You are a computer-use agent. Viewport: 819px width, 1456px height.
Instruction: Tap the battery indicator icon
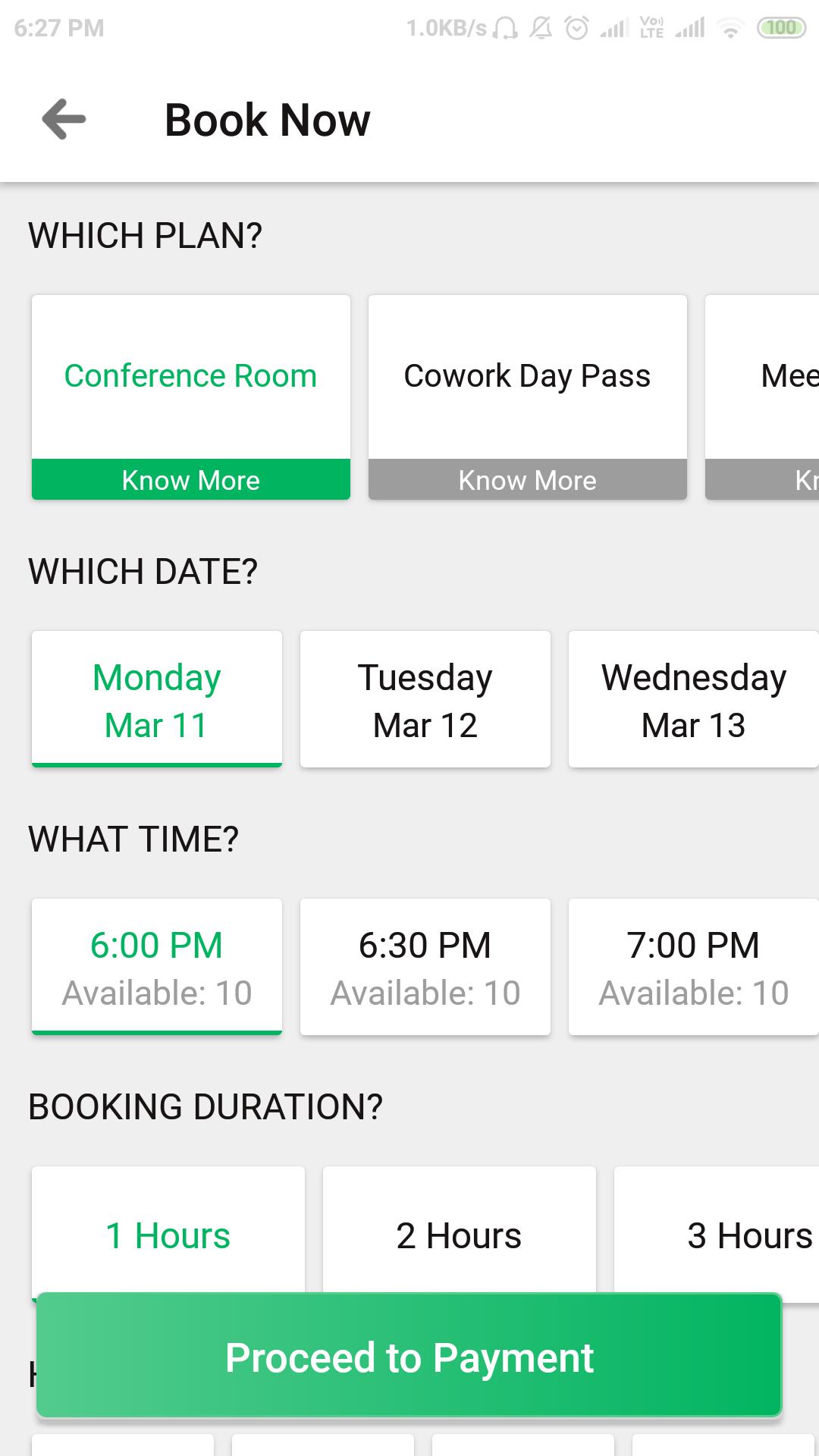point(781,28)
